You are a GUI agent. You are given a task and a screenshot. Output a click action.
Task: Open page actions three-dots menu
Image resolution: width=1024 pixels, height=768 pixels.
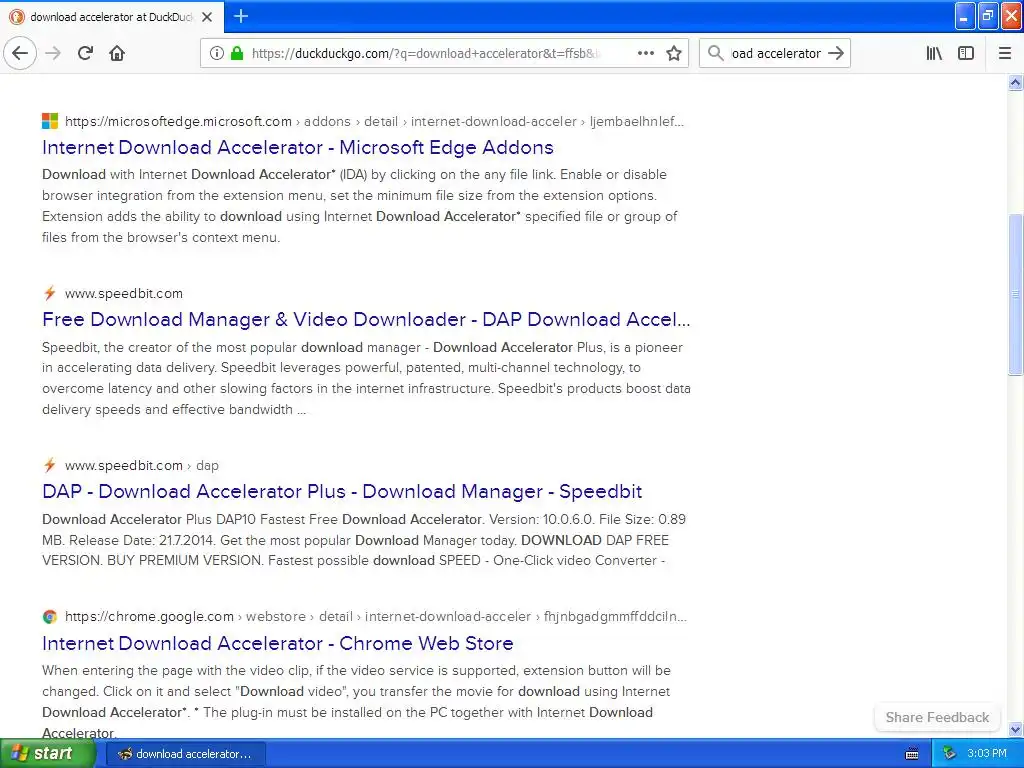[645, 53]
